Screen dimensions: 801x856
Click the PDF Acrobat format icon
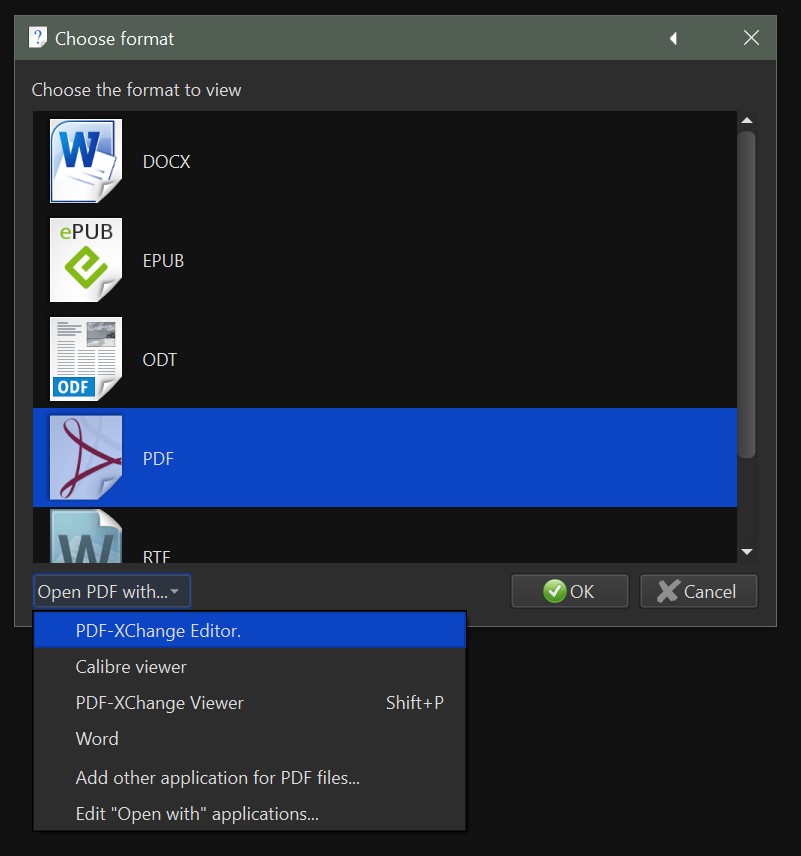pyautogui.click(x=86, y=457)
